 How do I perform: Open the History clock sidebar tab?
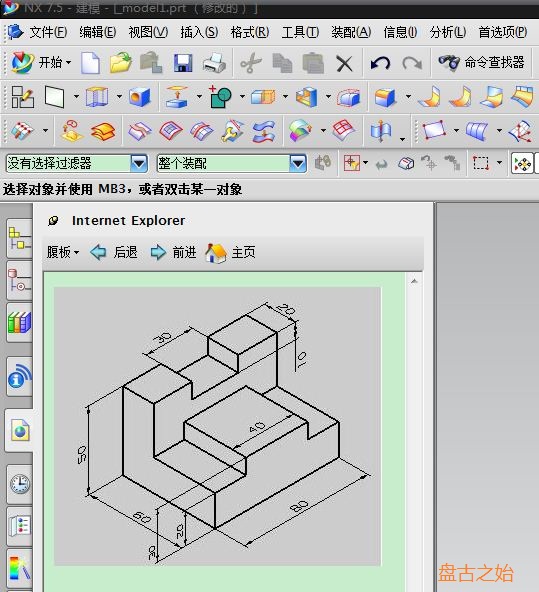tap(19, 484)
